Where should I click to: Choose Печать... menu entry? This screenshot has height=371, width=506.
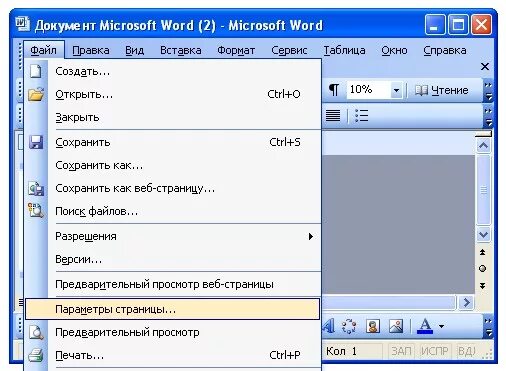(173, 355)
